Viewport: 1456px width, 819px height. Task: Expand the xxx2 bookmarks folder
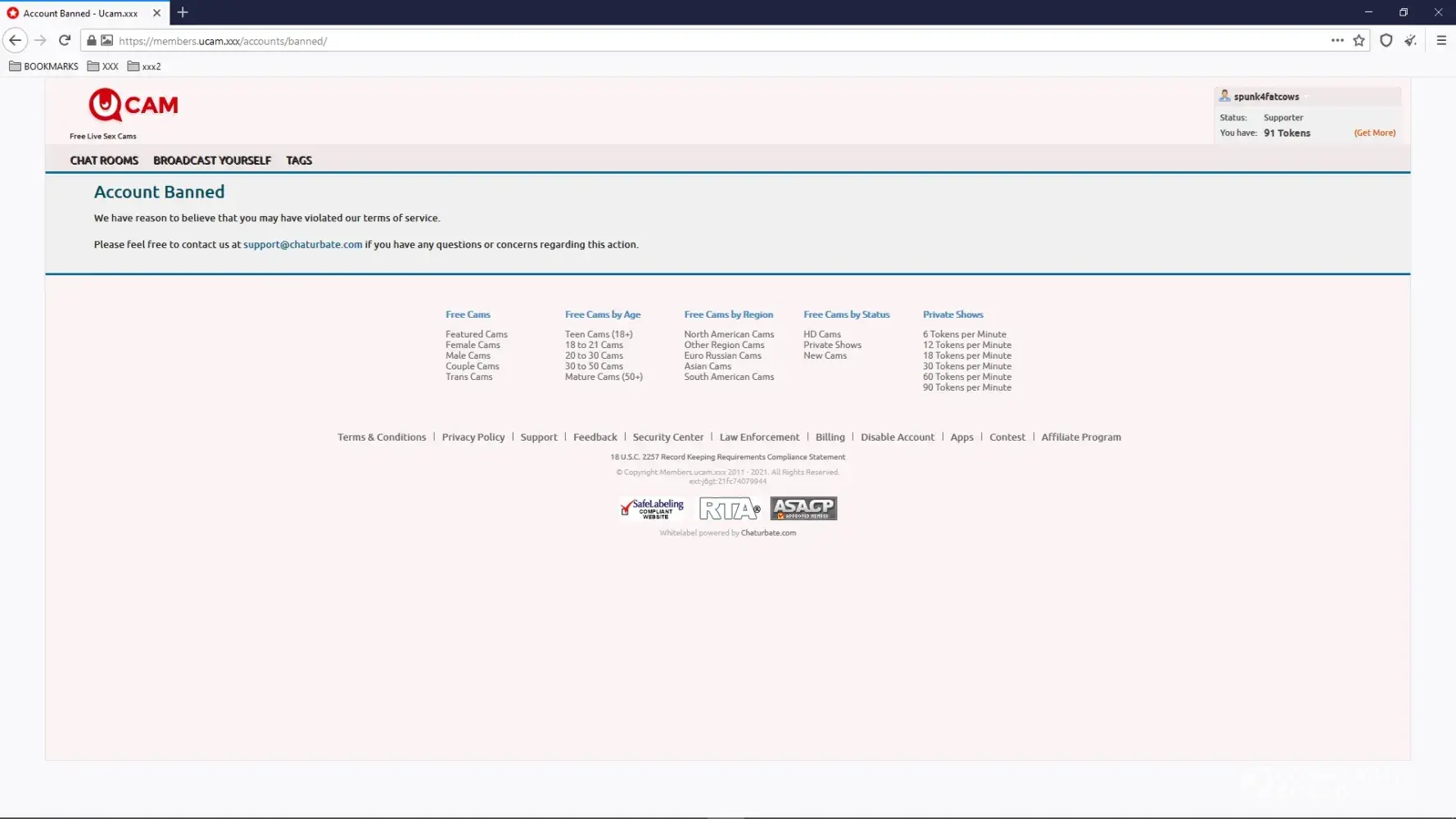point(144,66)
